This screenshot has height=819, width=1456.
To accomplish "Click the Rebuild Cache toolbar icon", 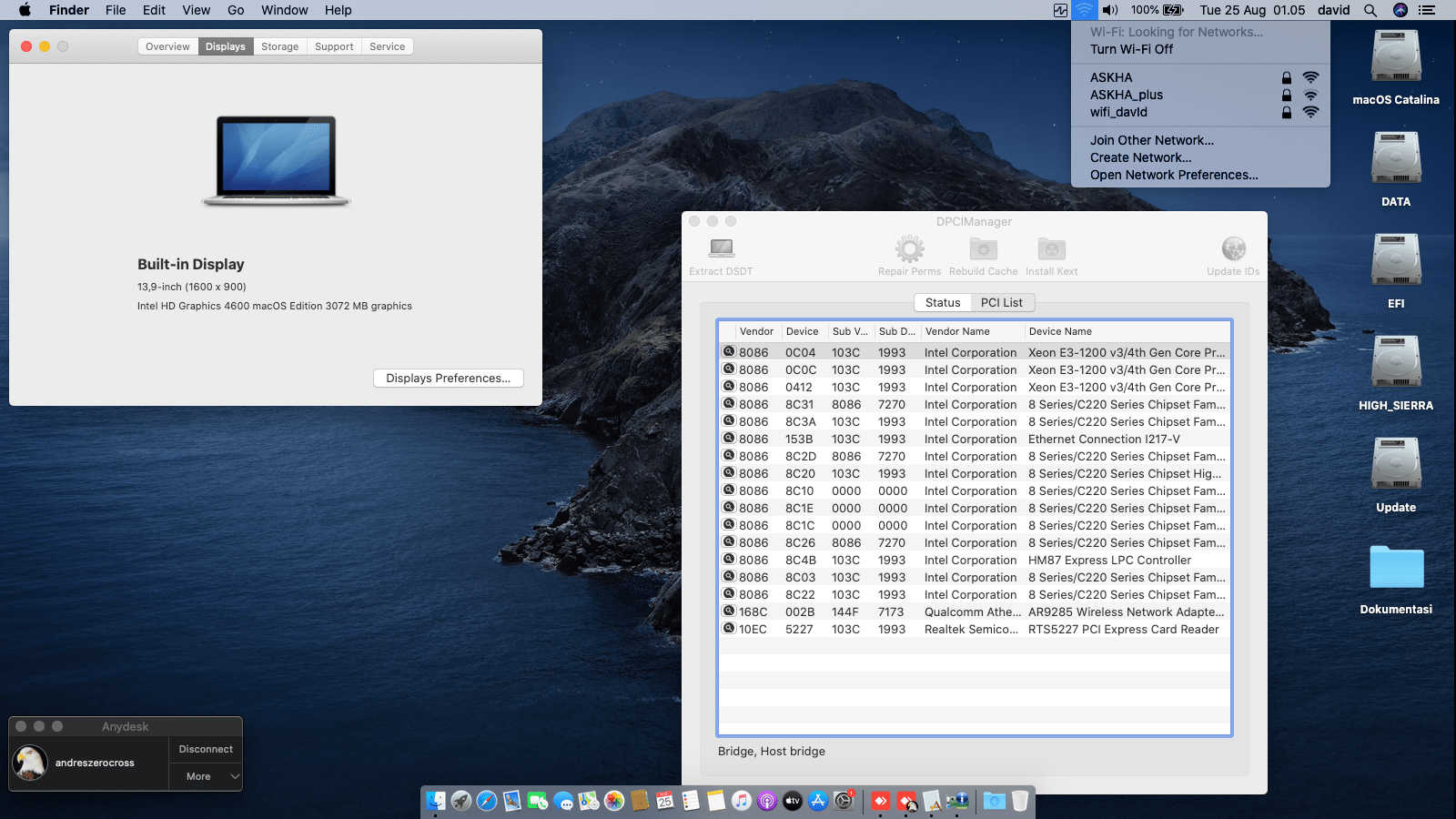I will (x=983, y=248).
